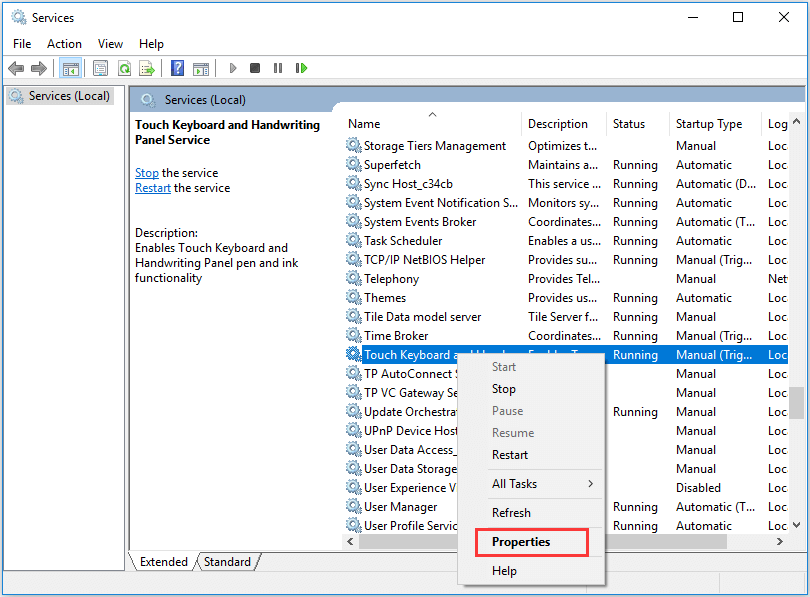The height and width of the screenshot is (597, 810).
Task: Click gear icon beside Time Broker
Action: [x=353, y=336]
